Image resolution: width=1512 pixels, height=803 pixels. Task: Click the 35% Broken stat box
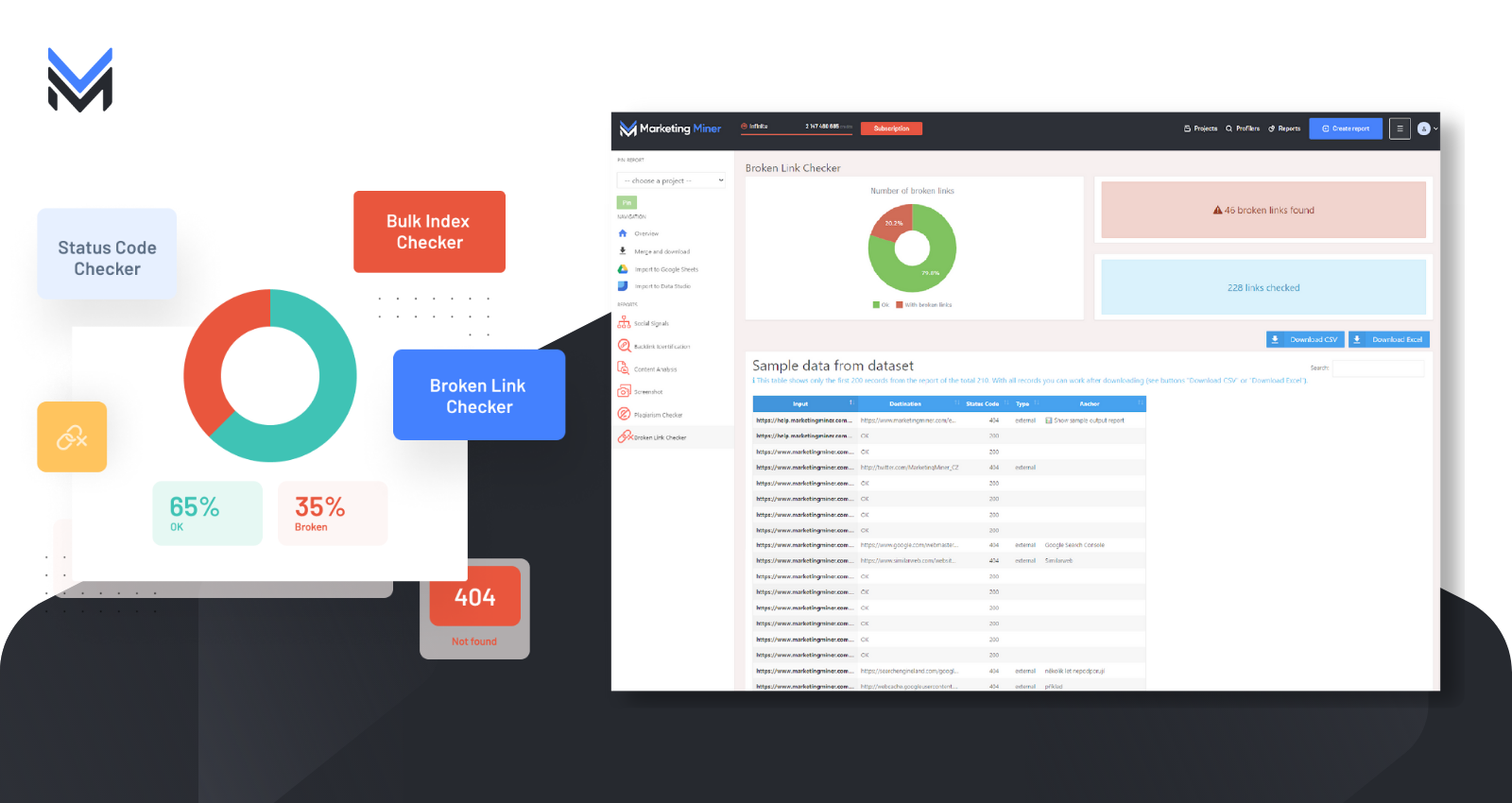pyautogui.click(x=333, y=513)
